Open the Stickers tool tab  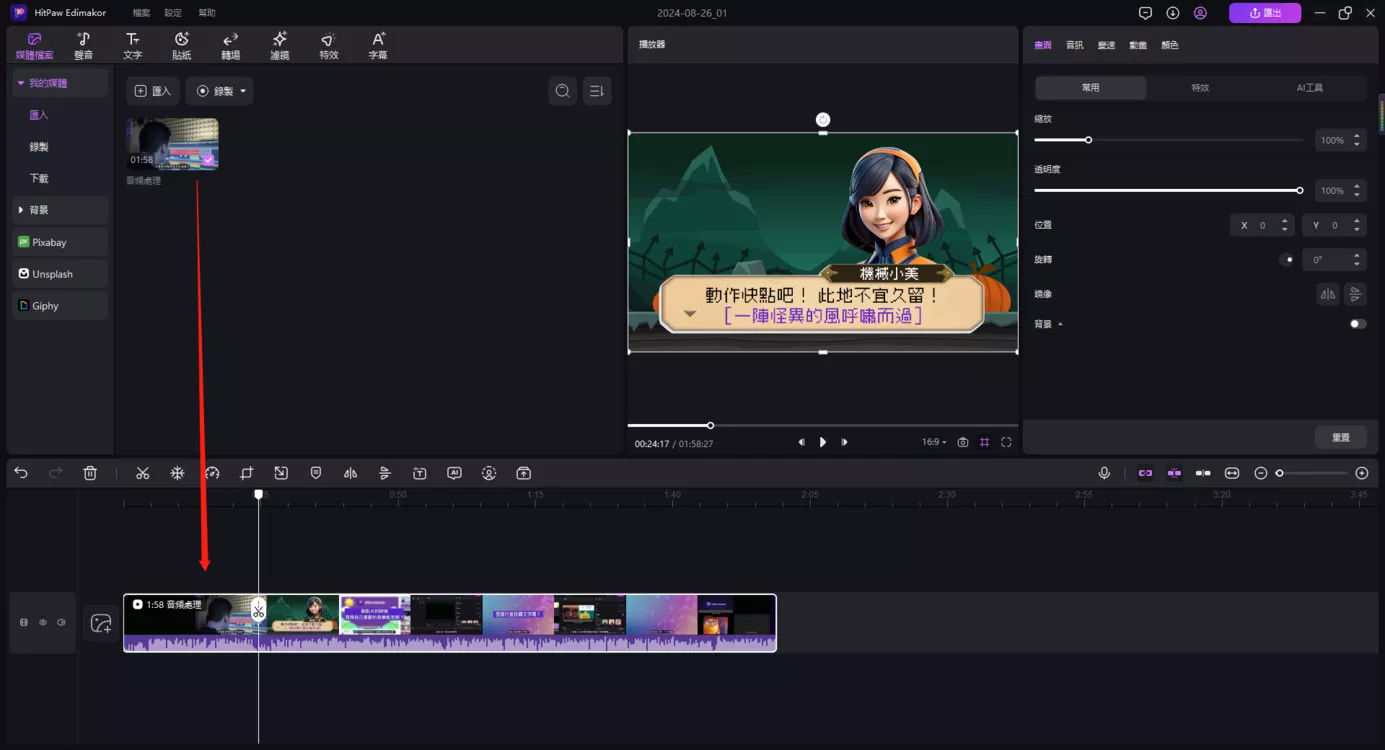pos(181,45)
